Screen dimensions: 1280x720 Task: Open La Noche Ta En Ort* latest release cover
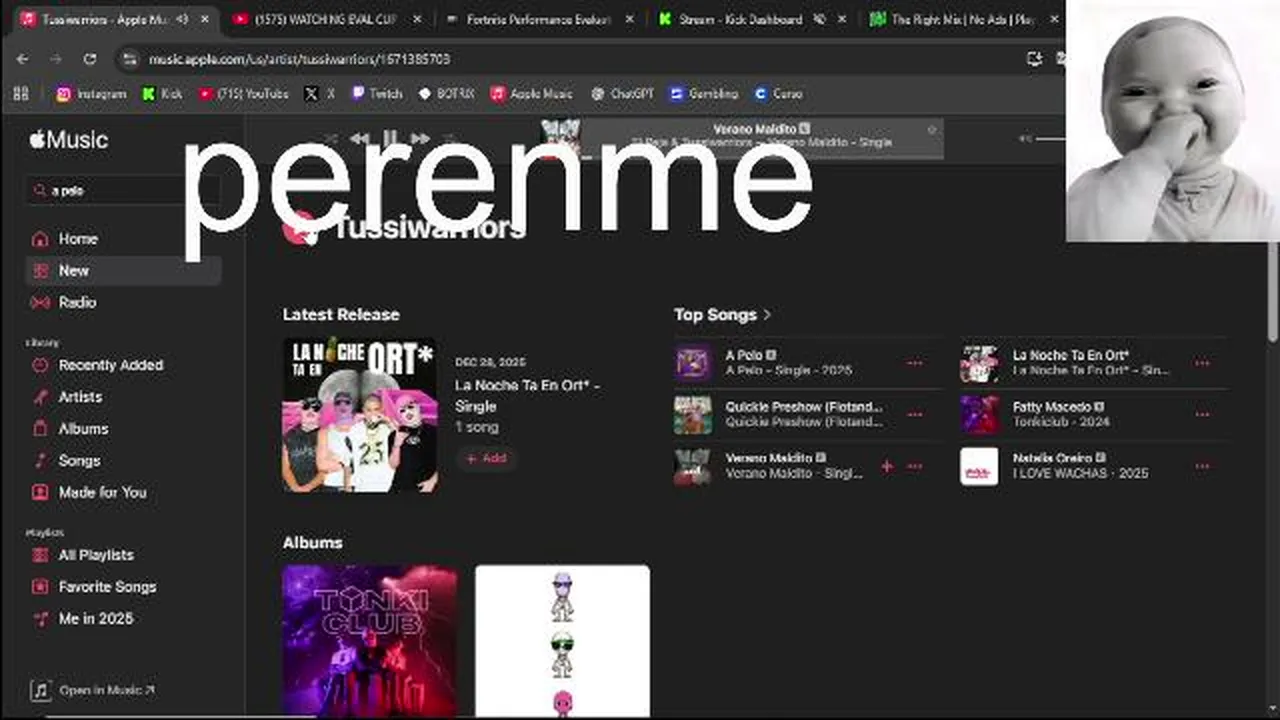[360, 415]
